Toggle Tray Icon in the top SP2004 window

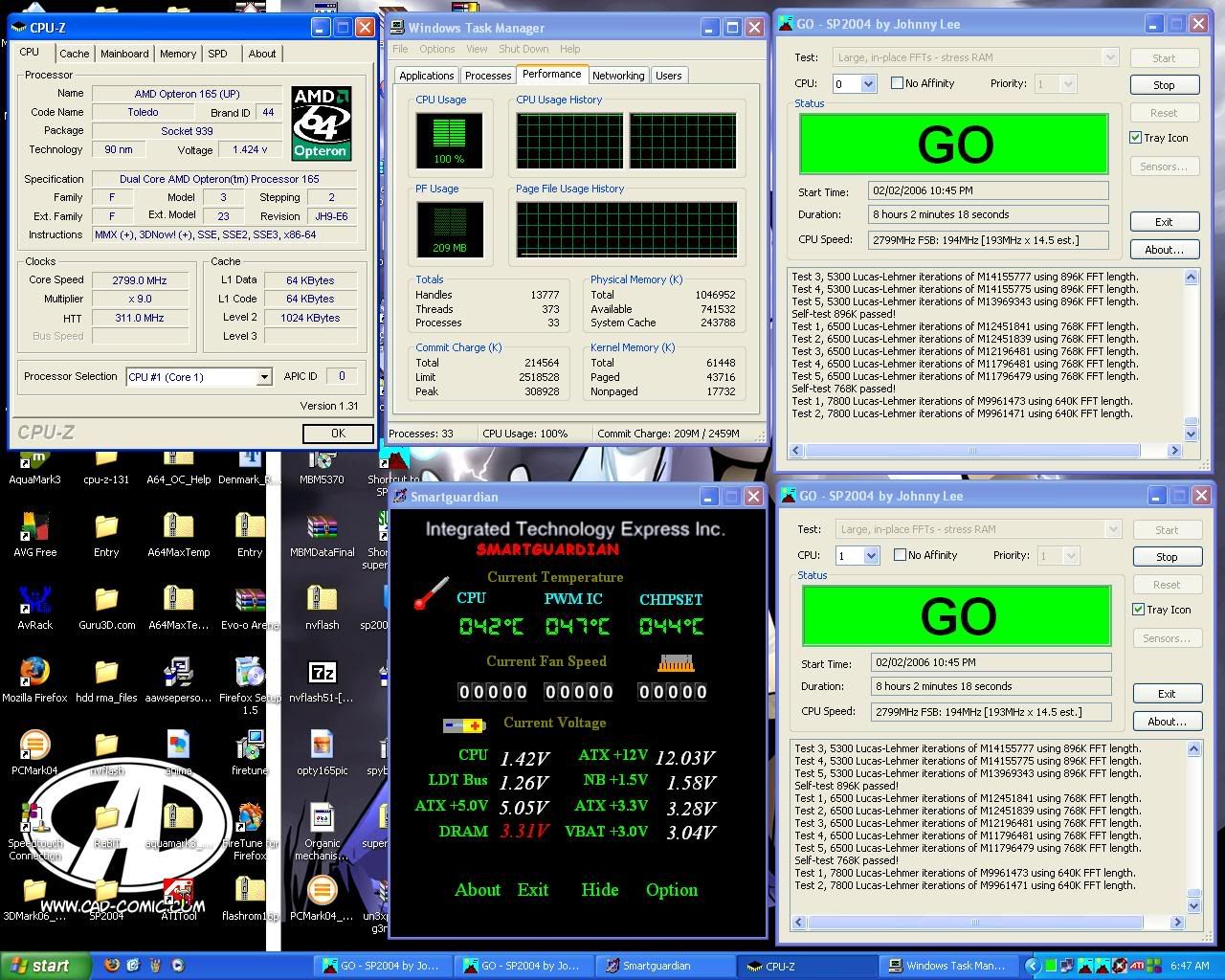click(x=1136, y=138)
